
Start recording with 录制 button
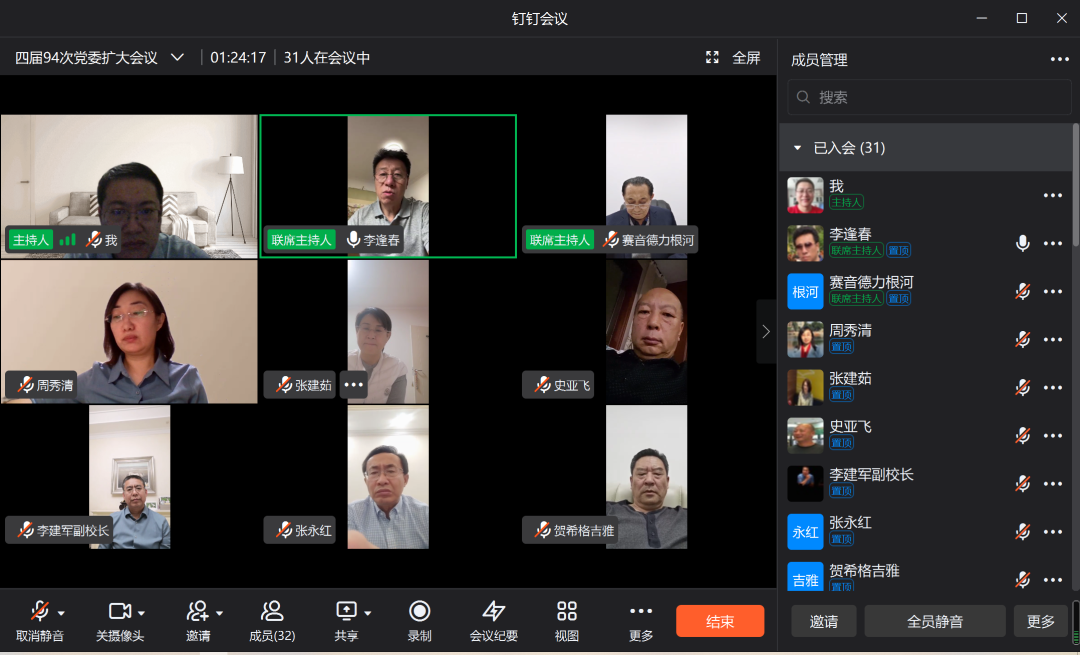pyautogui.click(x=419, y=621)
